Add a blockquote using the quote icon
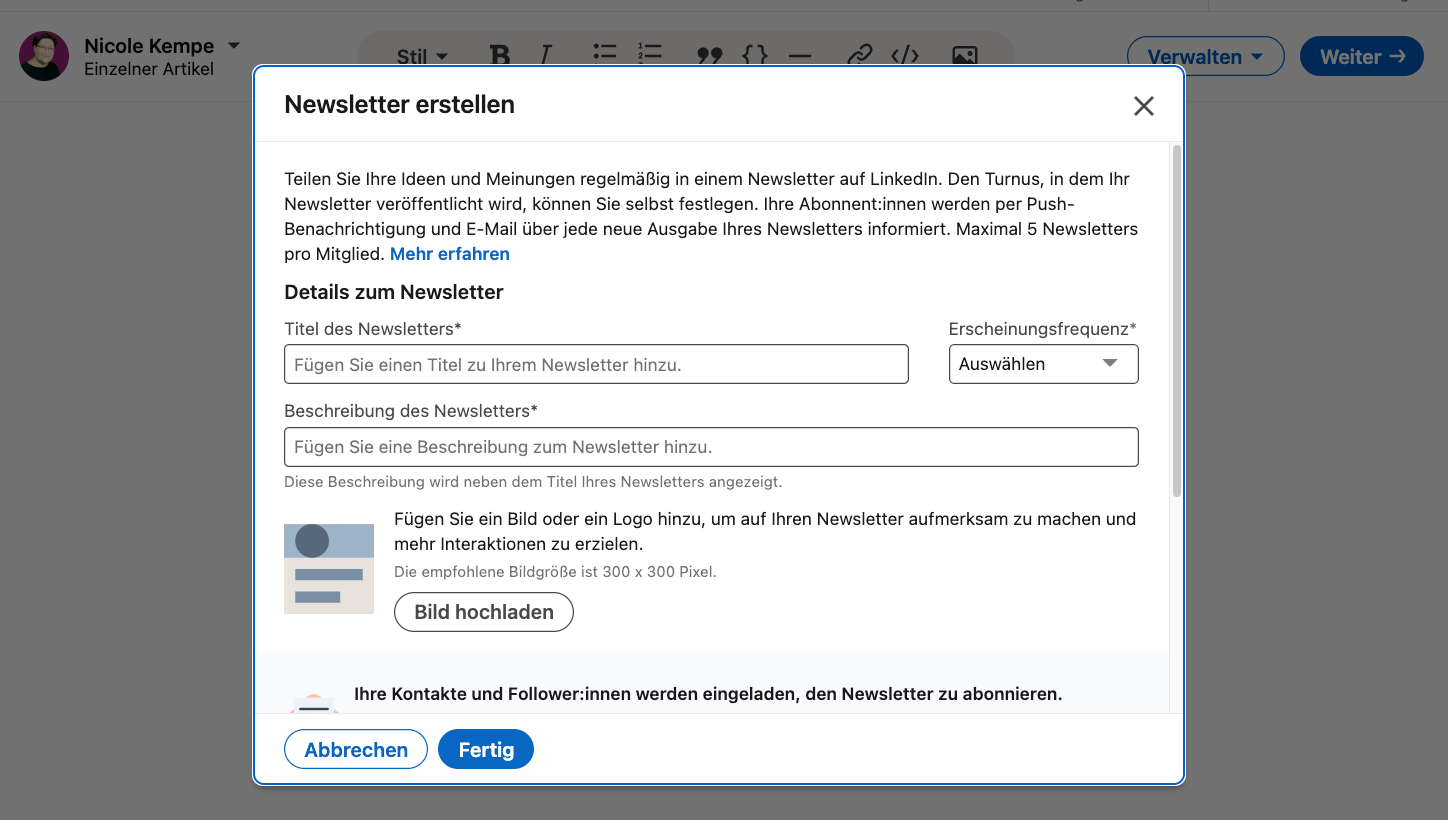Screen dimensions: 1448x820 pos(710,56)
